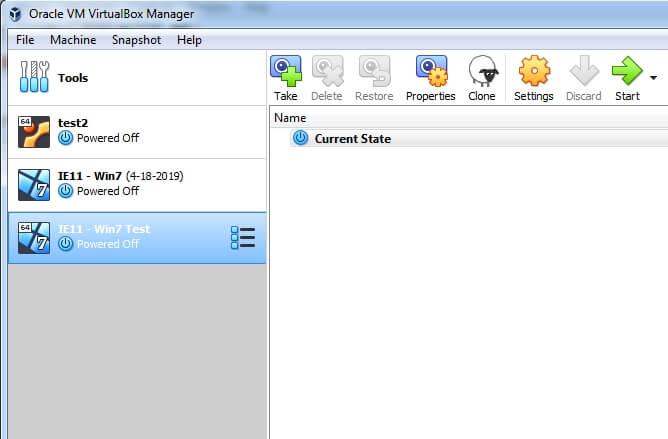668x439 pixels.
Task: Select the Tools entry in sidebar
Action: click(x=137, y=78)
